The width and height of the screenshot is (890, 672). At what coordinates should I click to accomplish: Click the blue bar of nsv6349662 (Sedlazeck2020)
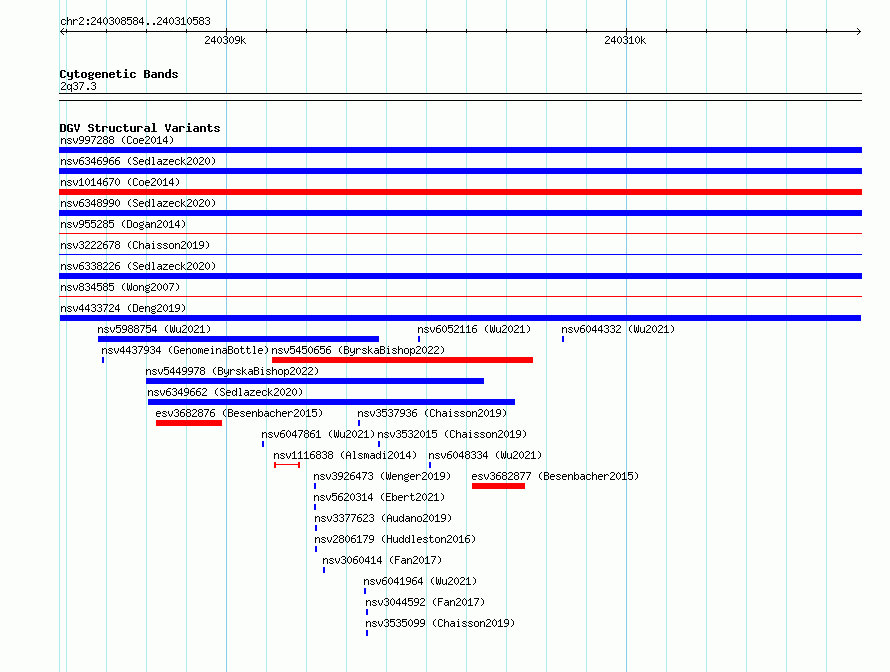[331, 402]
